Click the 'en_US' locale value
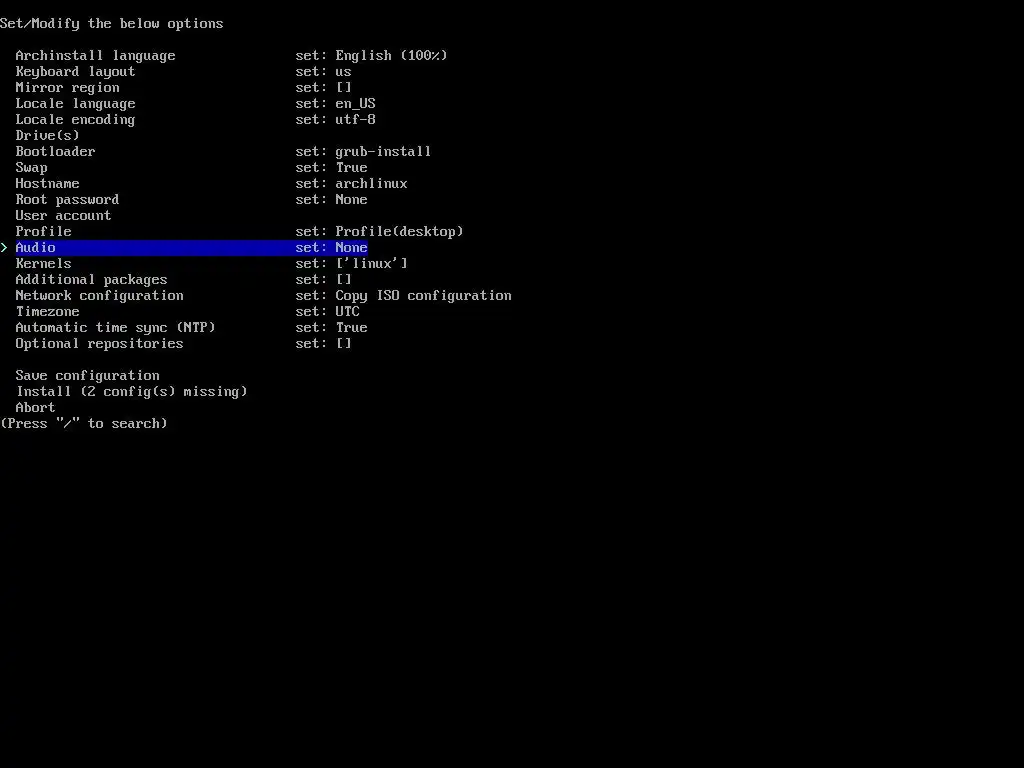The height and width of the screenshot is (768, 1024). pyautogui.click(x=355, y=104)
